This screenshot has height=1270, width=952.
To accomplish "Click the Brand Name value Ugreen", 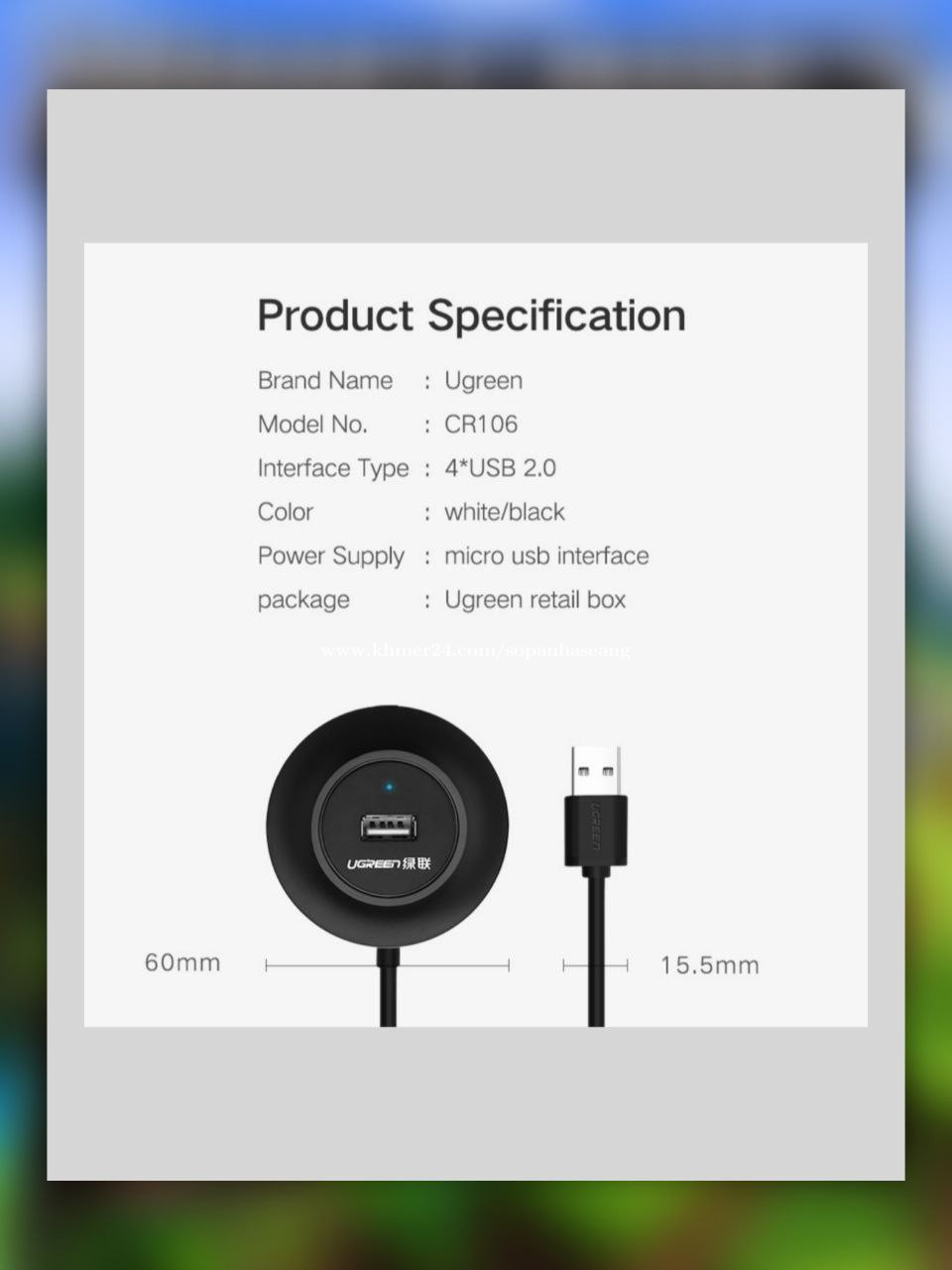I will click(483, 381).
